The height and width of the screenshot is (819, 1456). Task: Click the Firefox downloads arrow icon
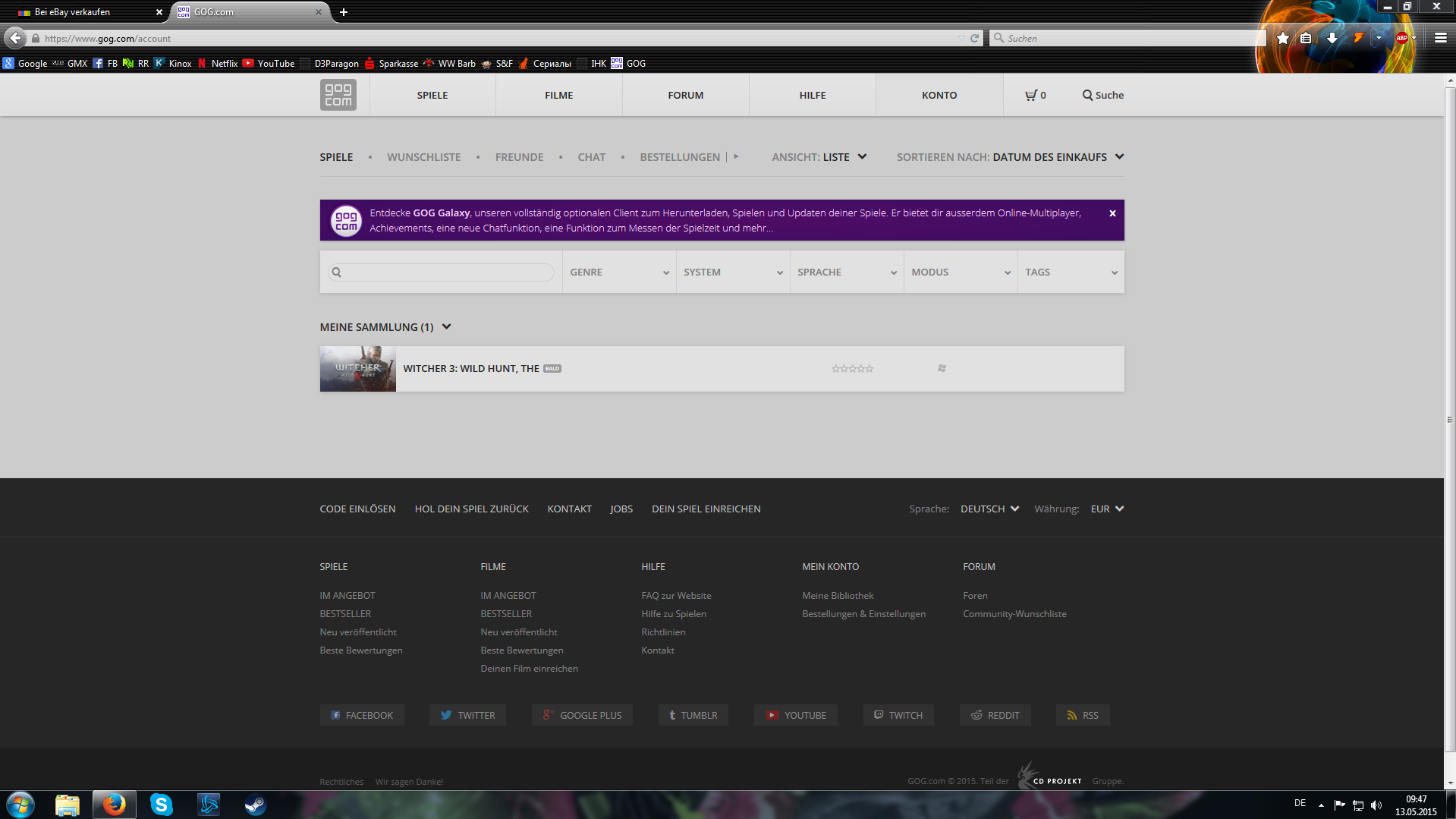[1332, 38]
